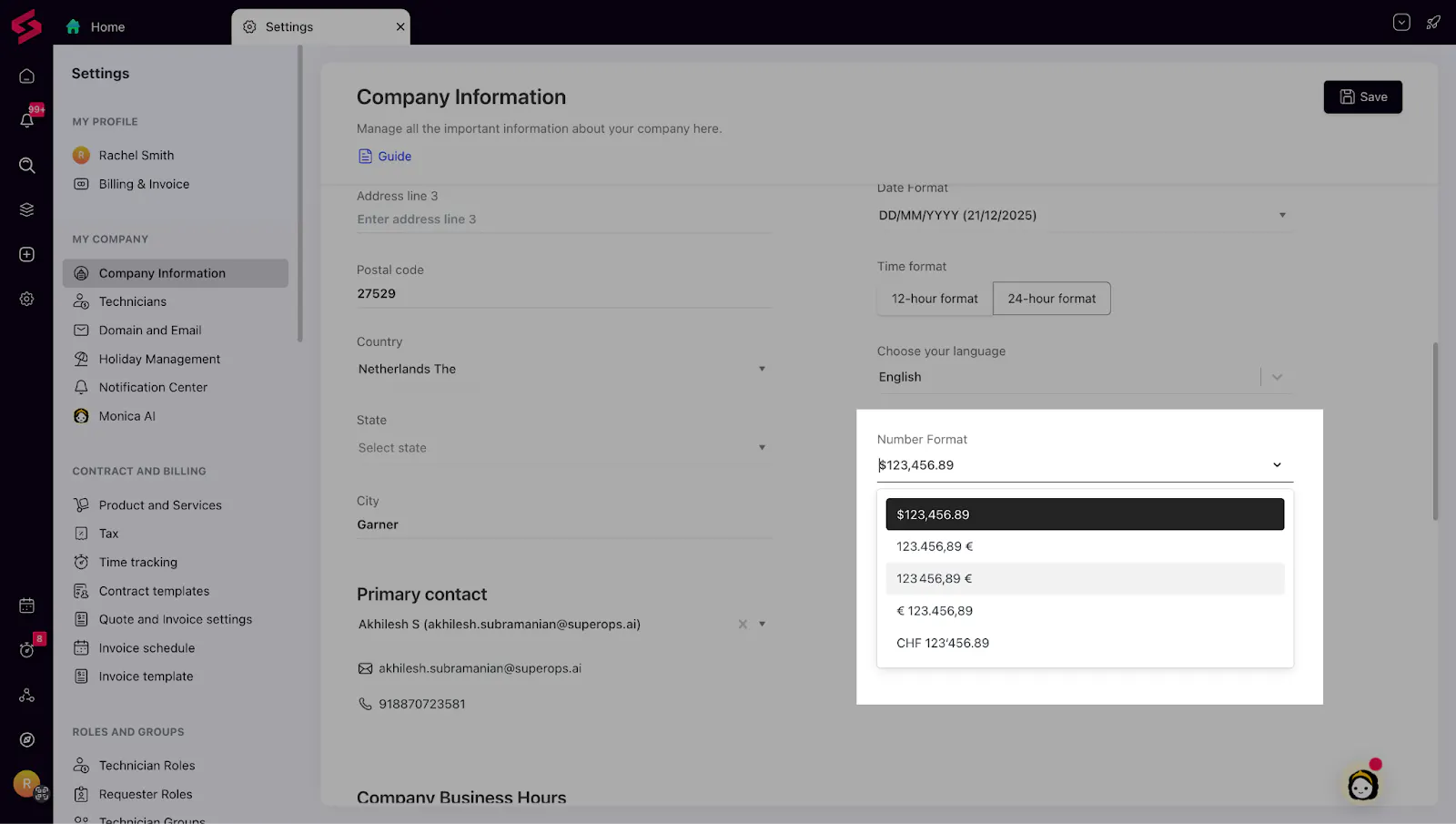
Task: Open the calendar icon in left rail
Action: (x=27, y=605)
